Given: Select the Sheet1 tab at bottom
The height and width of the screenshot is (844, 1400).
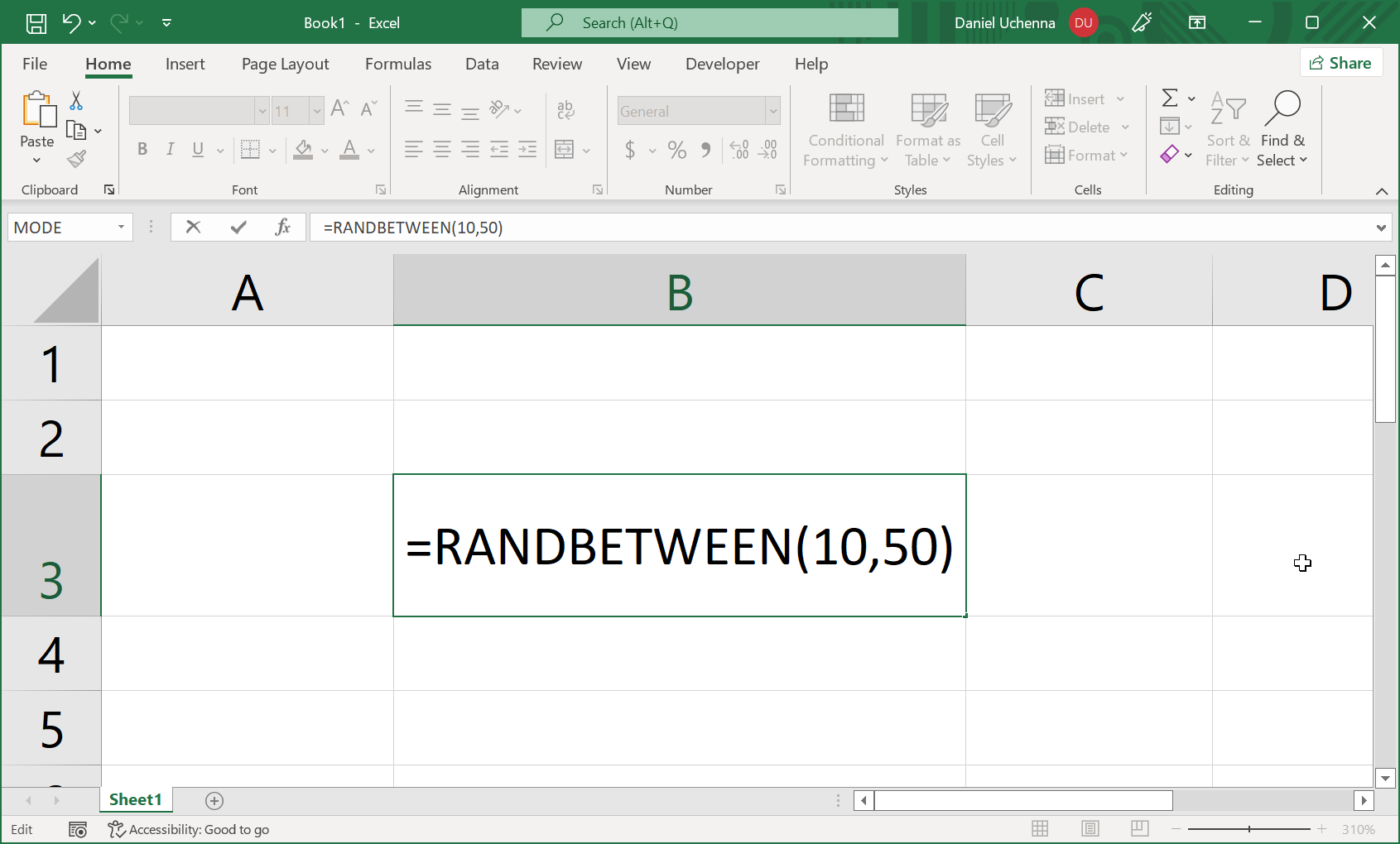Looking at the screenshot, I should point(135,800).
